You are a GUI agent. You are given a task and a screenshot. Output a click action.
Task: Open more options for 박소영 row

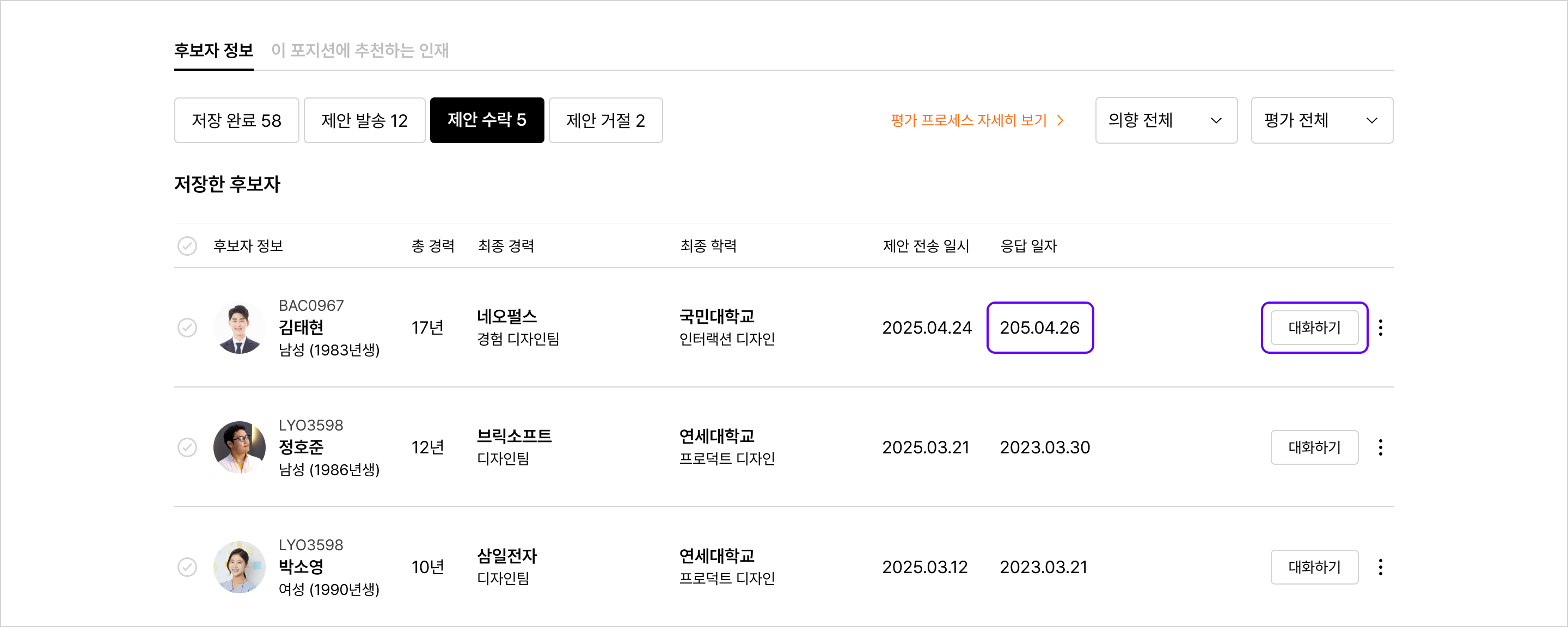point(1381,567)
